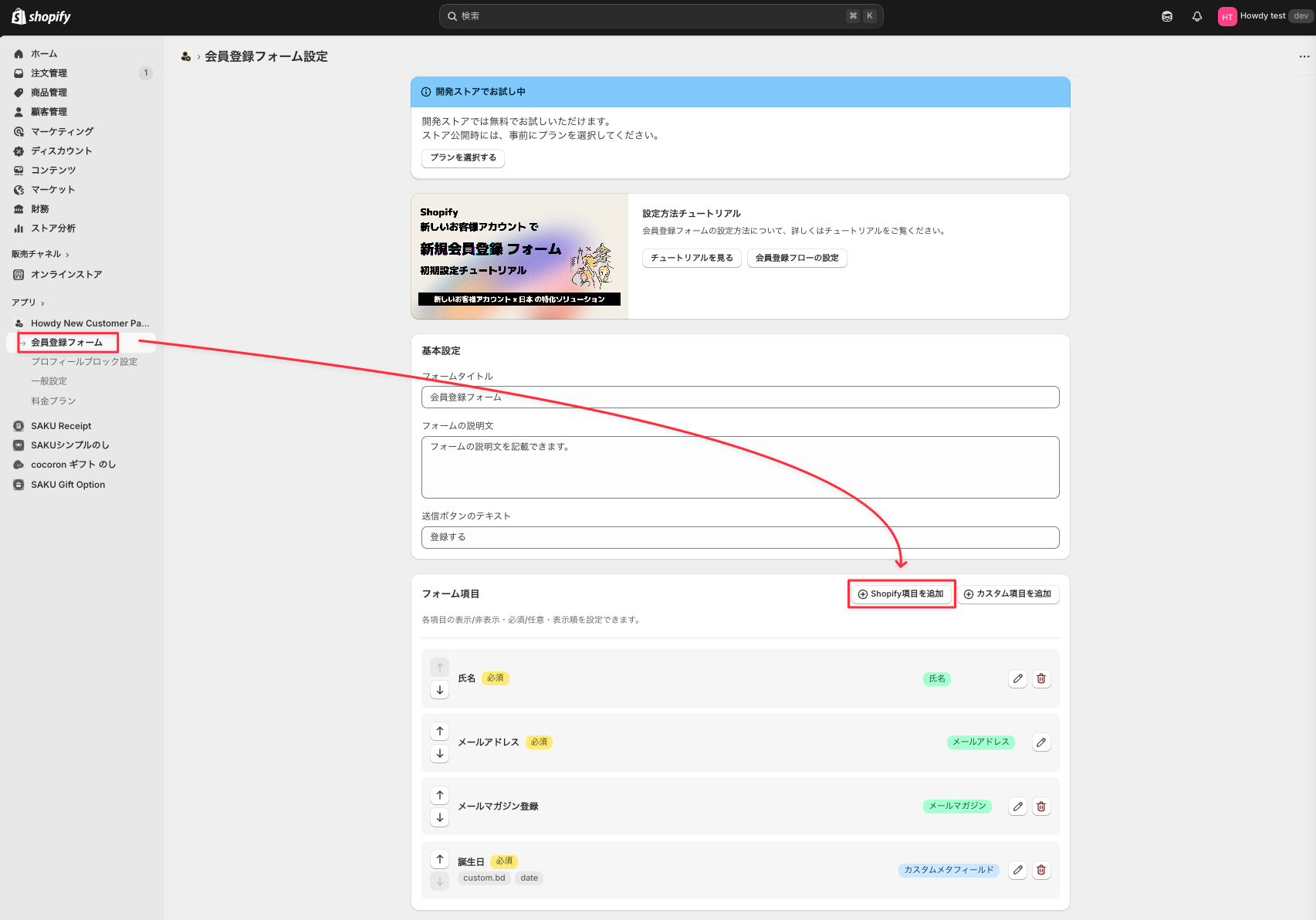Delete the メールマガジン登録 field

point(1041,807)
